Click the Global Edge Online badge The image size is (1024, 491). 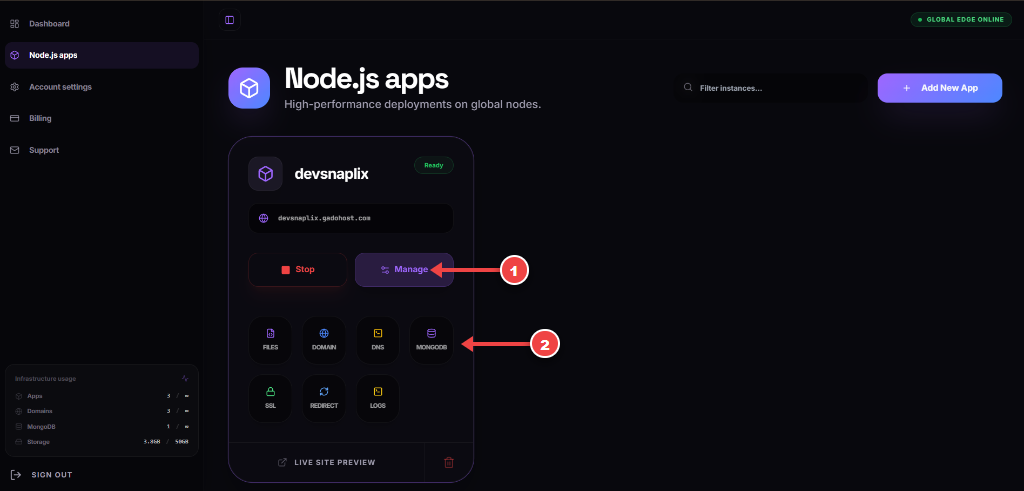[x=961, y=20]
